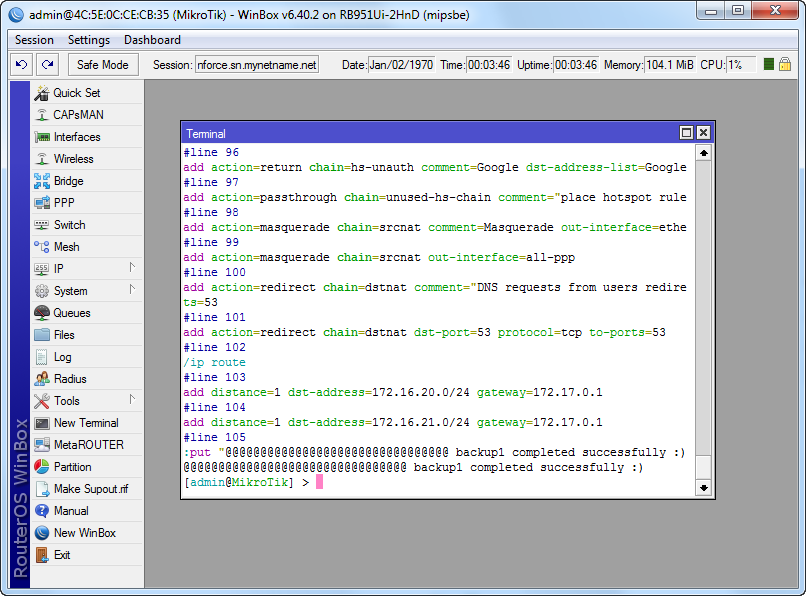Click the RouterOS WinBox vertical label

tap(20, 498)
